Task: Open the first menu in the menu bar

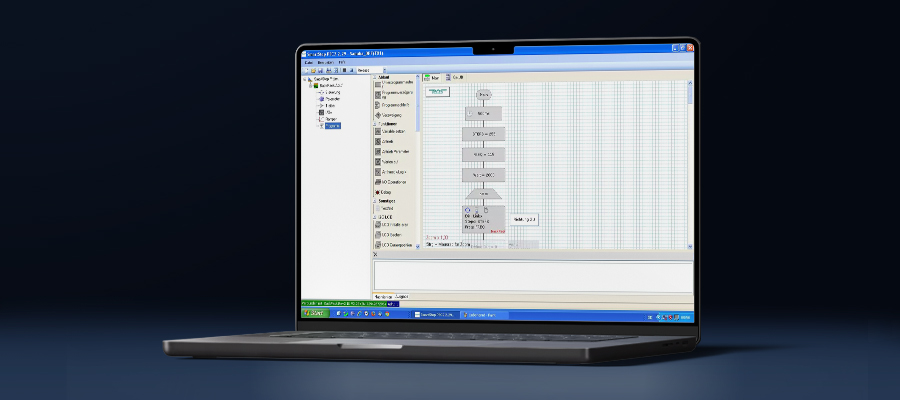Action: coord(309,62)
